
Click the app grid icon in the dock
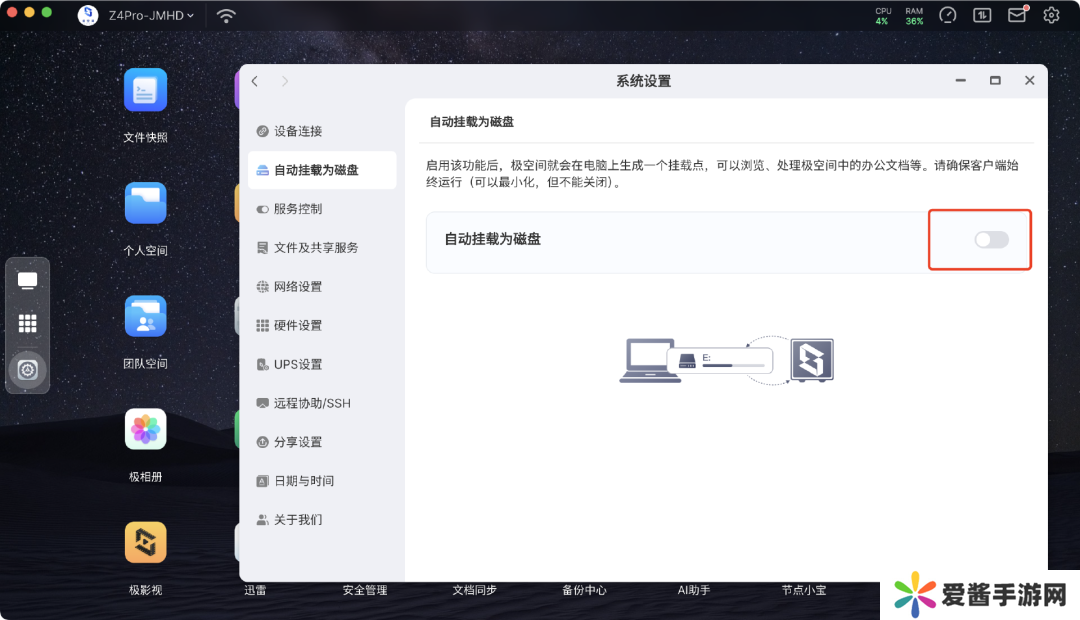pyautogui.click(x=28, y=324)
